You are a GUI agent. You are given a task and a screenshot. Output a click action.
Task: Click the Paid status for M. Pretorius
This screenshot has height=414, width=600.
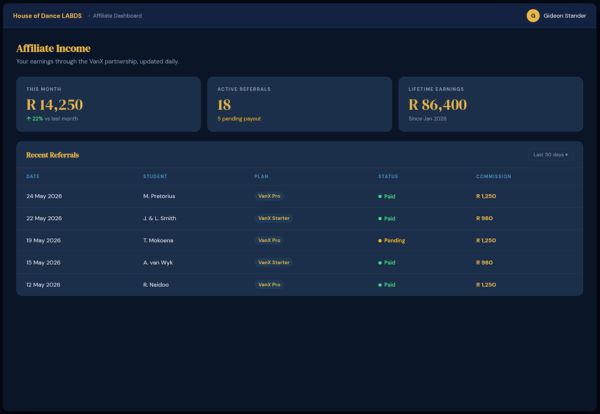pos(387,196)
